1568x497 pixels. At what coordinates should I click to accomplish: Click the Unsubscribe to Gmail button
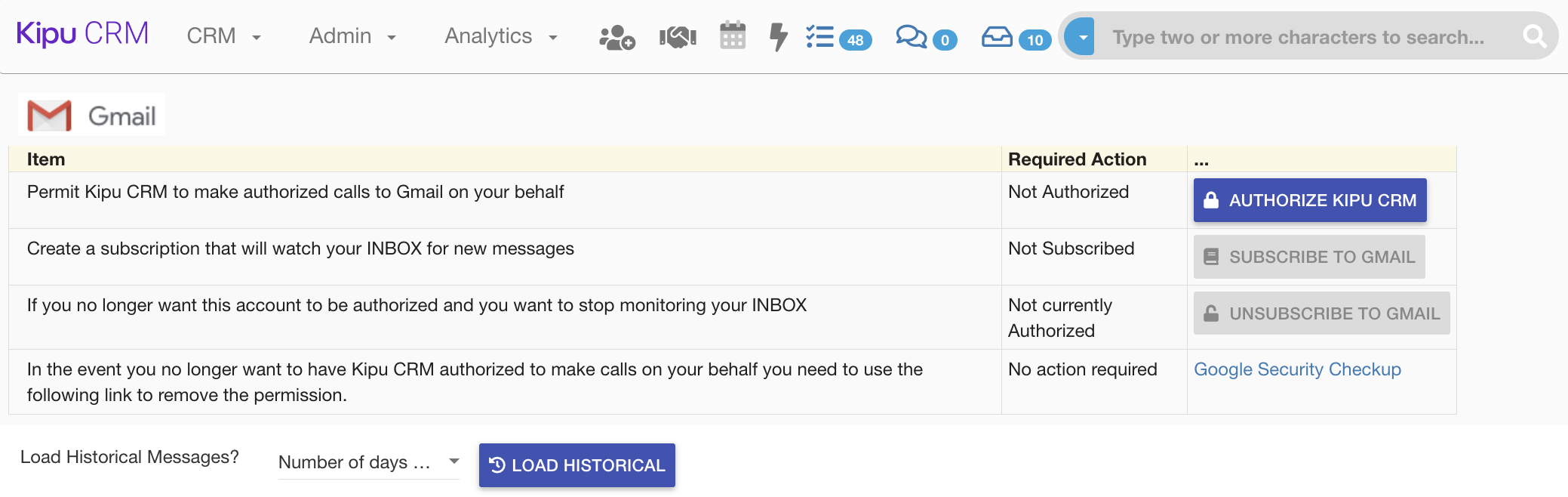(x=1321, y=313)
